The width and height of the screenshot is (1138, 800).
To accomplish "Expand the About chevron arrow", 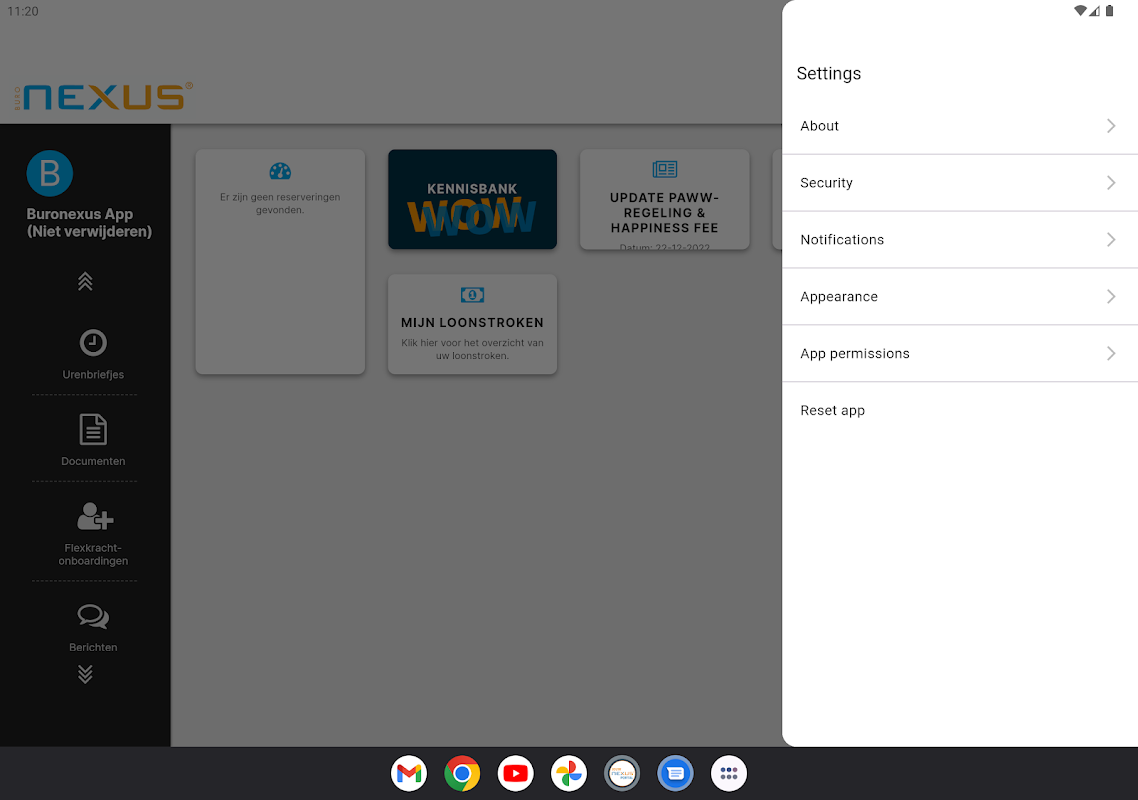I will pyautogui.click(x=1110, y=126).
